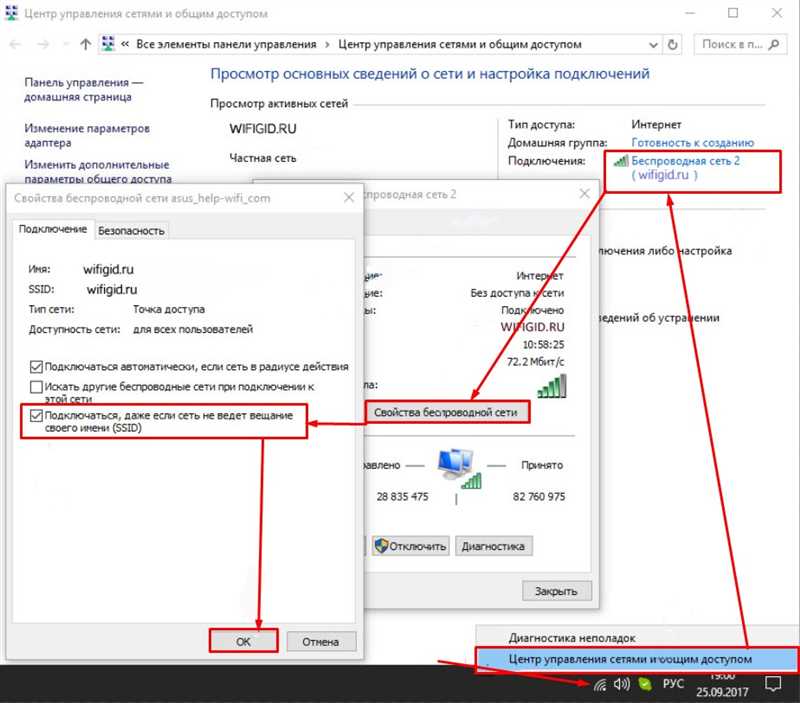Screen dimensions: 800x703
Task: Close the wireless network properties dialog
Action: pyautogui.click(x=349, y=197)
